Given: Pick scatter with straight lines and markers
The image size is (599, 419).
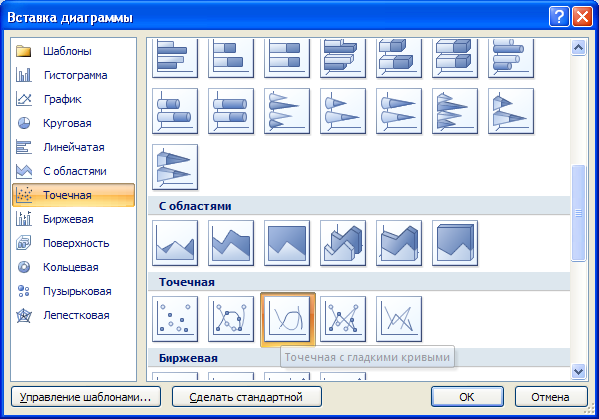Looking at the screenshot, I should 343,319.
